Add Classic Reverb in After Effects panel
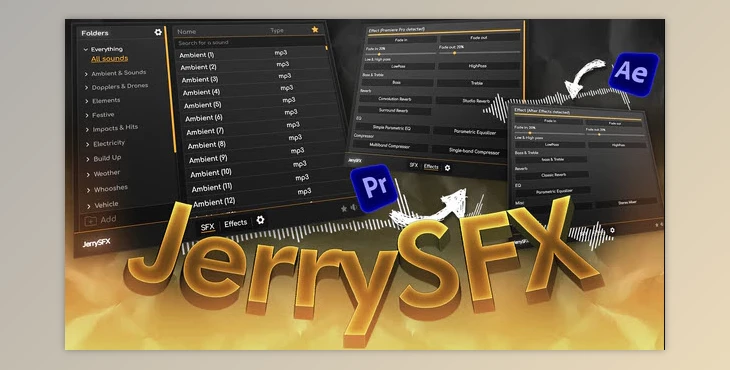This screenshot has height=370, width=730. pyautogui.click(x=553, y=175)
